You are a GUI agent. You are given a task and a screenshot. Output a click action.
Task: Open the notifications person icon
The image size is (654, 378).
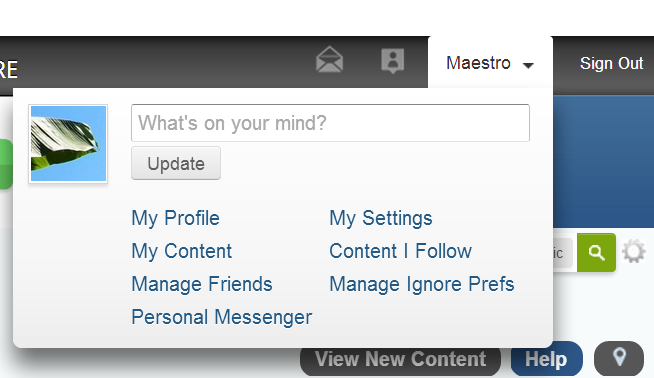click(392, 61)
